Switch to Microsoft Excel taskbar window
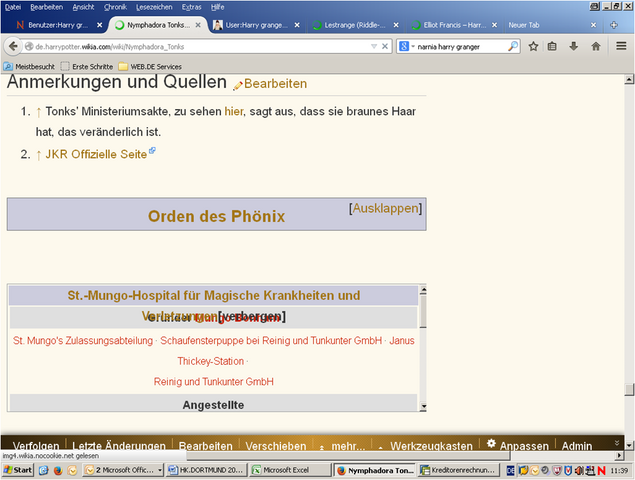 pyautogui.click(x=290, y=470)
